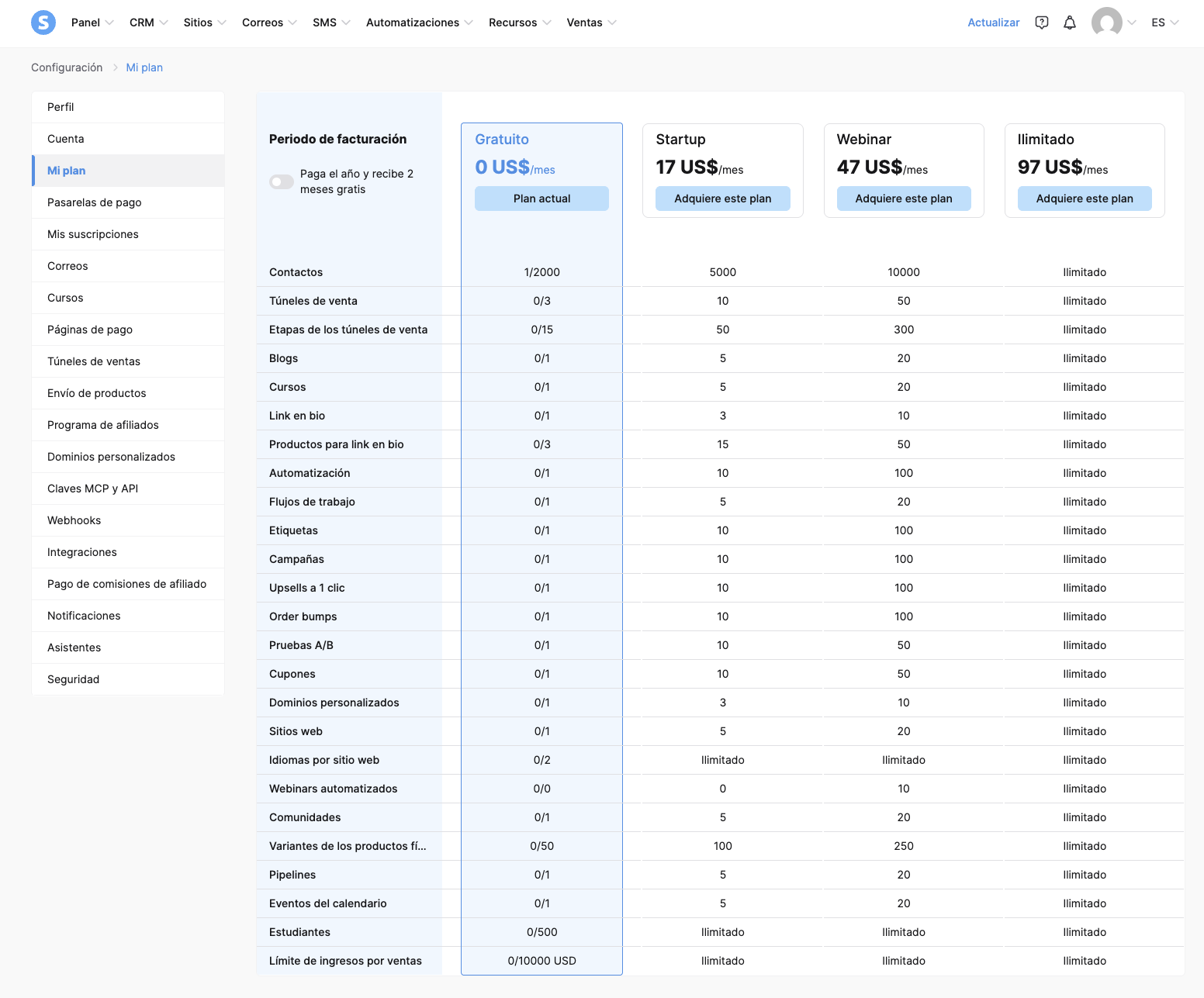Click the user avatar icon
Screen dimensions: 1204x998
(1107, 22)
